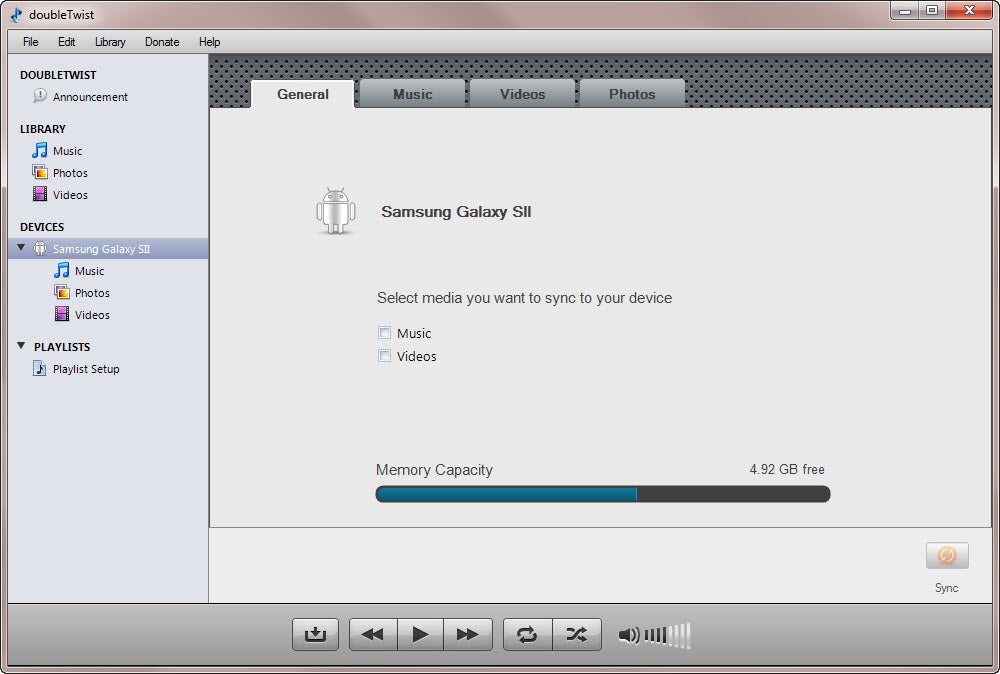Skip back with the rewind button
1000x674 pixels.
point(373,634)
